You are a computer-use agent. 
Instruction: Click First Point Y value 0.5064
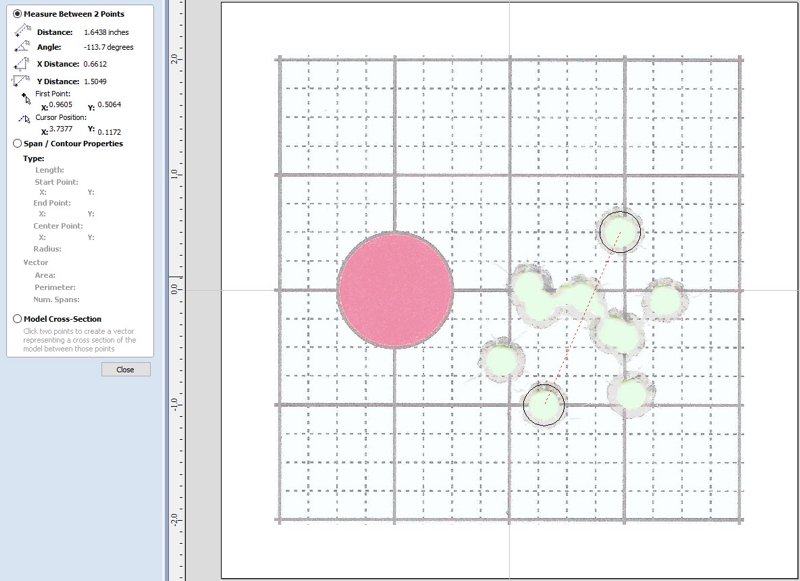(109, 105)
